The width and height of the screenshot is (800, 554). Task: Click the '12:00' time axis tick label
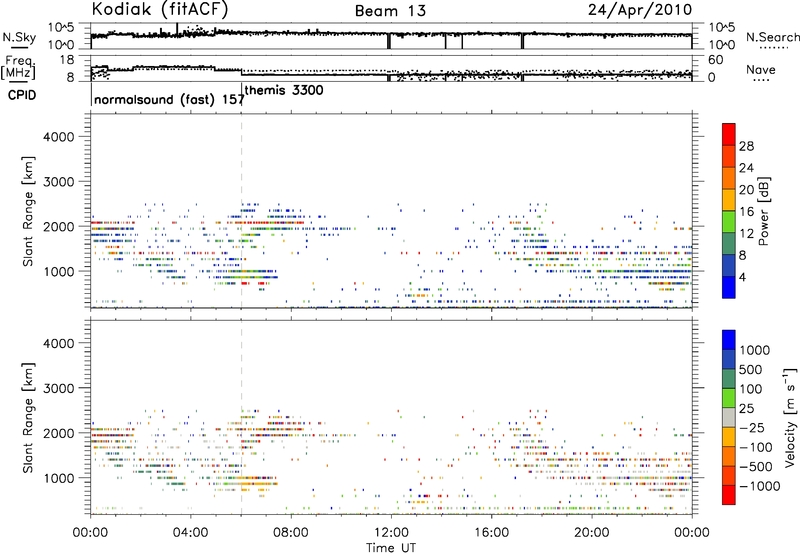391,533
